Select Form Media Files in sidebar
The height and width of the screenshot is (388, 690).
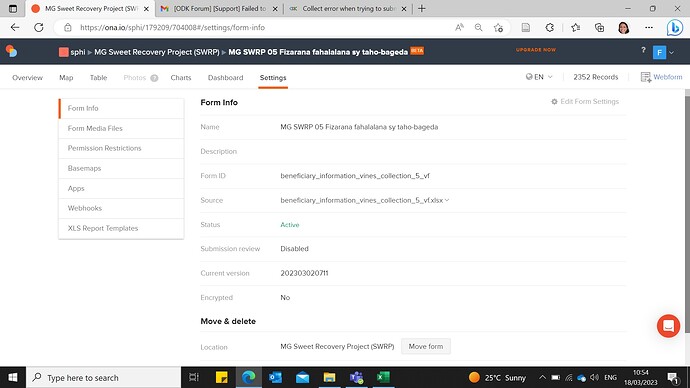point(121,128)
